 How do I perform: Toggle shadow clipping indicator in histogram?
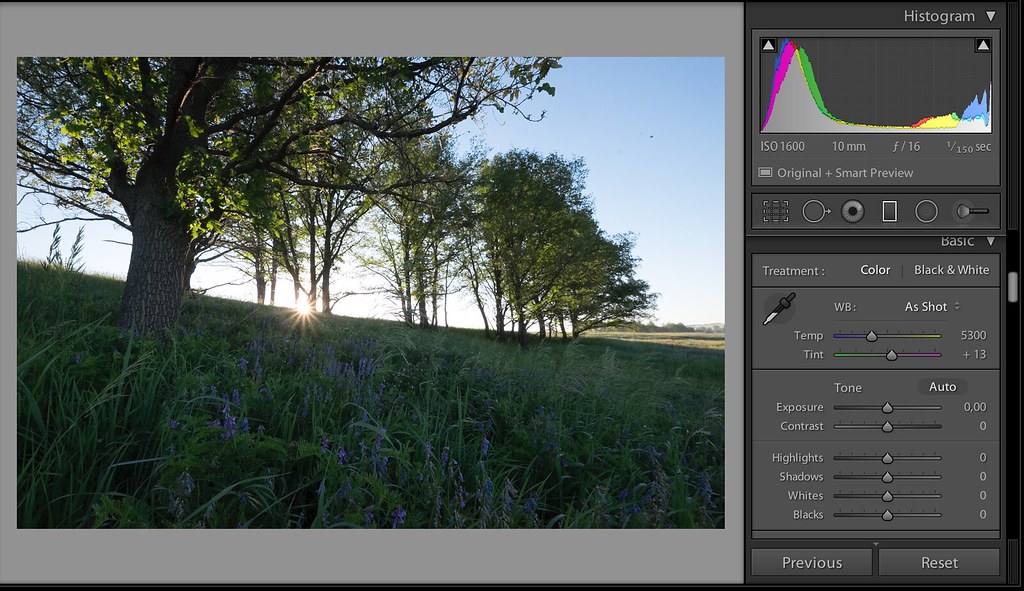(x=769, y=45)
